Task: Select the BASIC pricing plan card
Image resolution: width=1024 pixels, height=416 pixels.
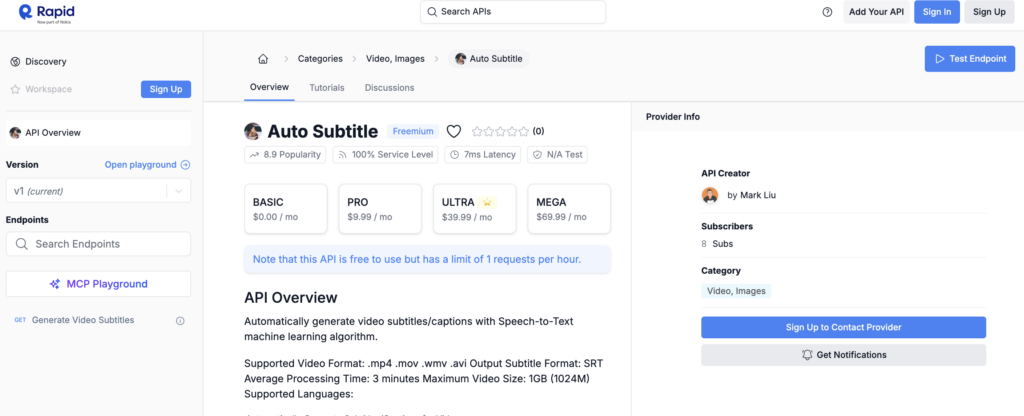Action: [x=285, y=208]
